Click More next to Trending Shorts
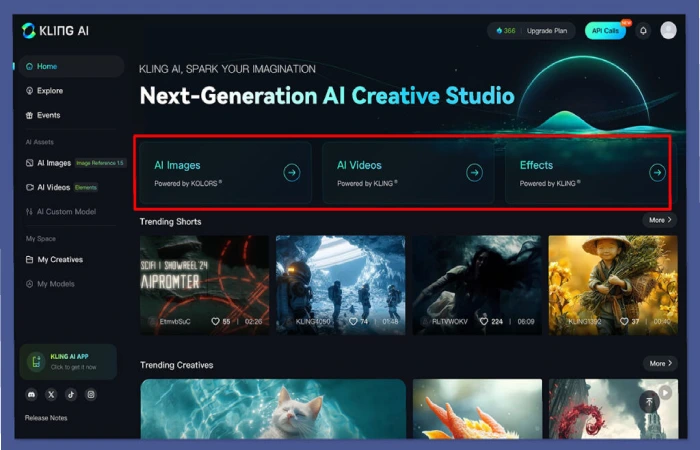Image resolution: width=700 pixels, height=450 pixels. 660,220
